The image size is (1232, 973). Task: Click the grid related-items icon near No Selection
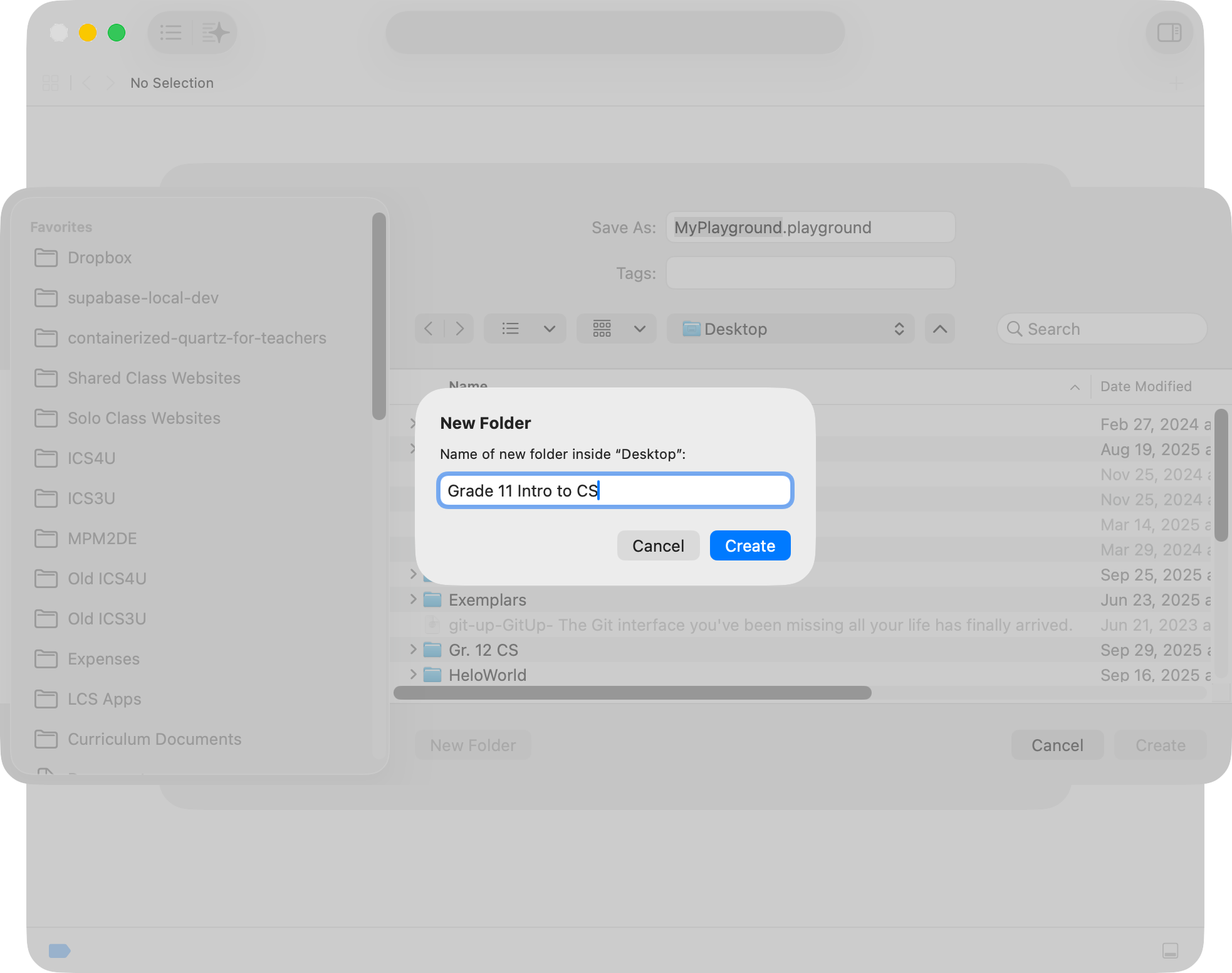pos(51,83)
